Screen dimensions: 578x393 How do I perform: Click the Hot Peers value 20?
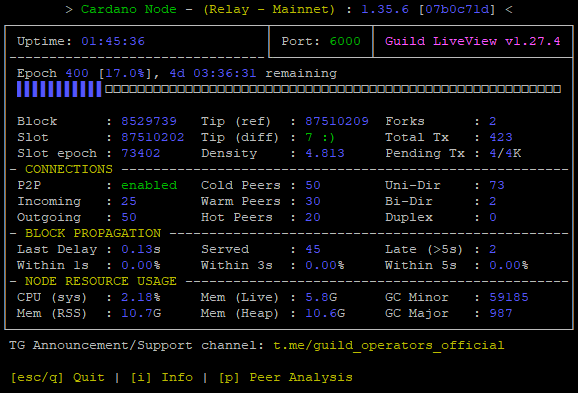(x=313, y=217)
